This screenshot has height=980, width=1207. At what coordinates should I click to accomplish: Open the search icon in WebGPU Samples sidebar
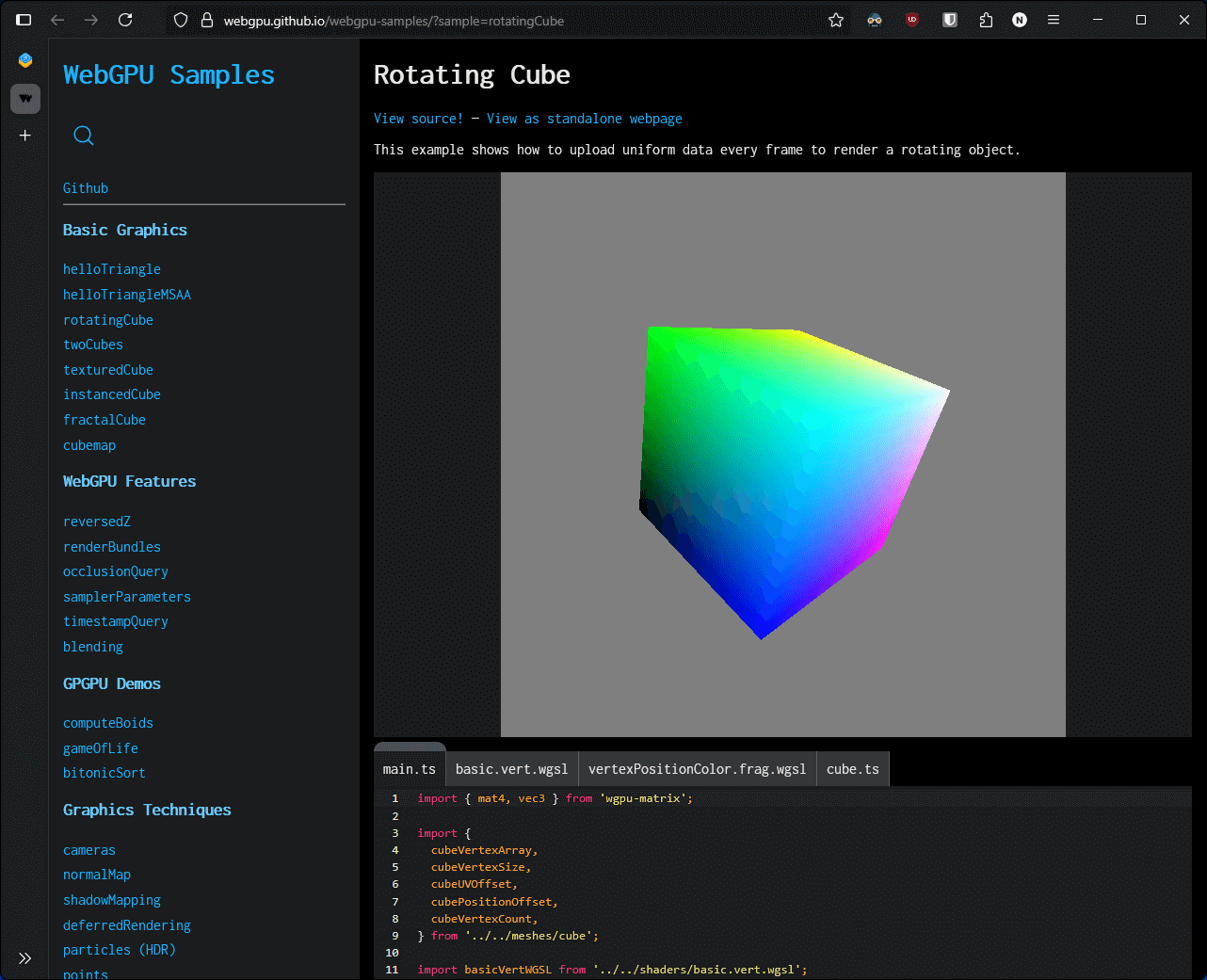pos(83,135)
